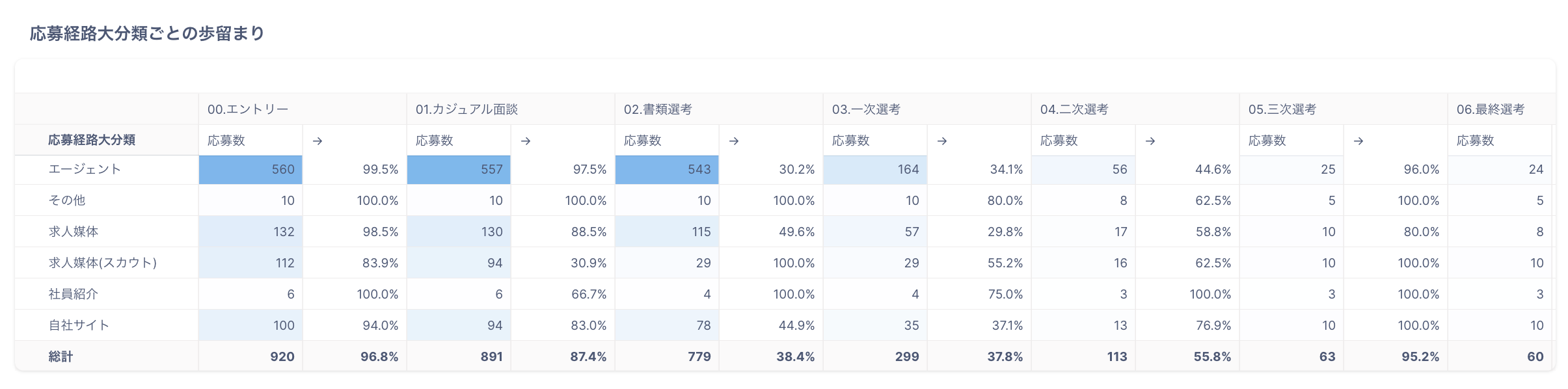Select the 社員紹介 row label

tap(74, 294)
